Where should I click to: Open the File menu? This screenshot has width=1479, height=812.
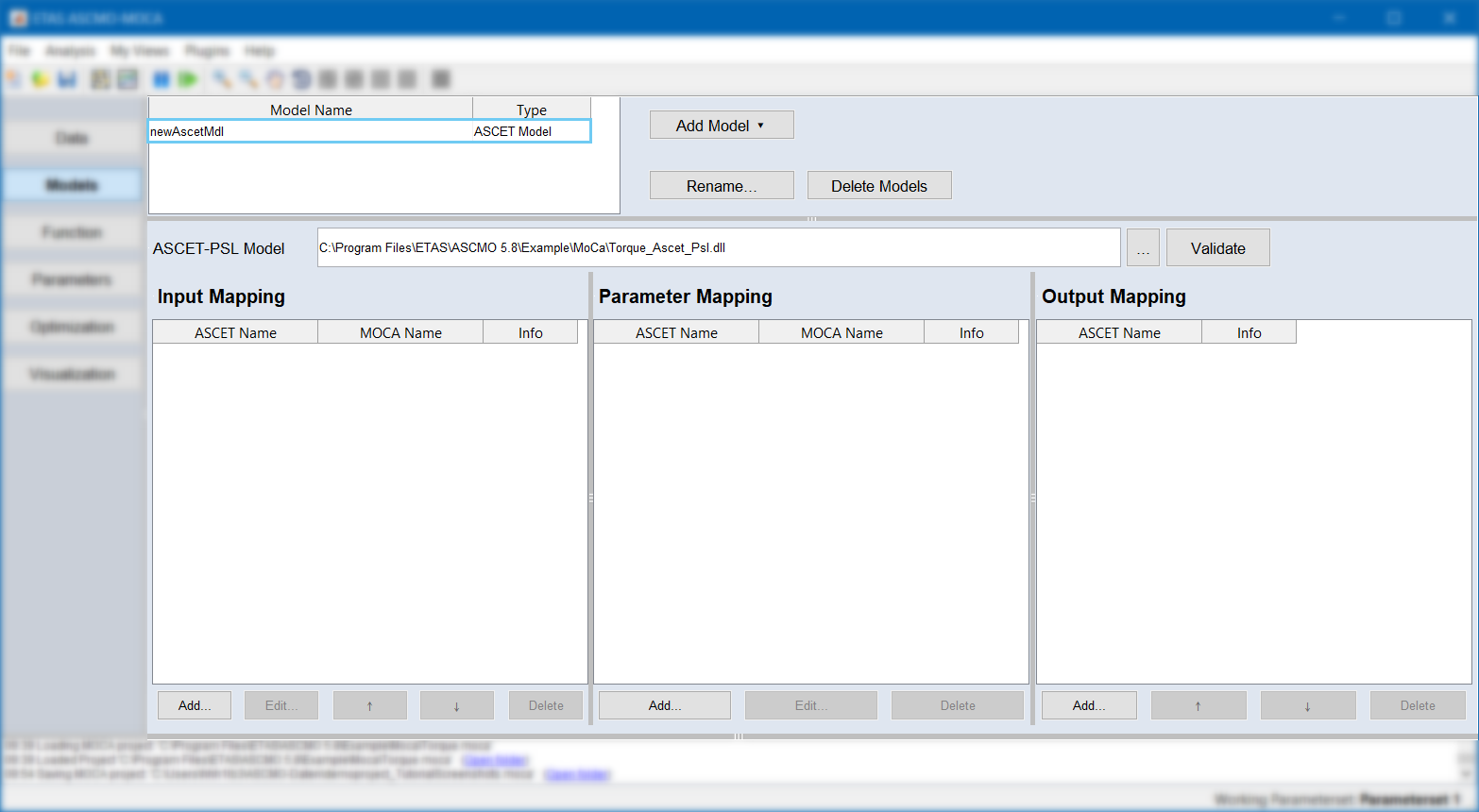(x=20, y=51)
